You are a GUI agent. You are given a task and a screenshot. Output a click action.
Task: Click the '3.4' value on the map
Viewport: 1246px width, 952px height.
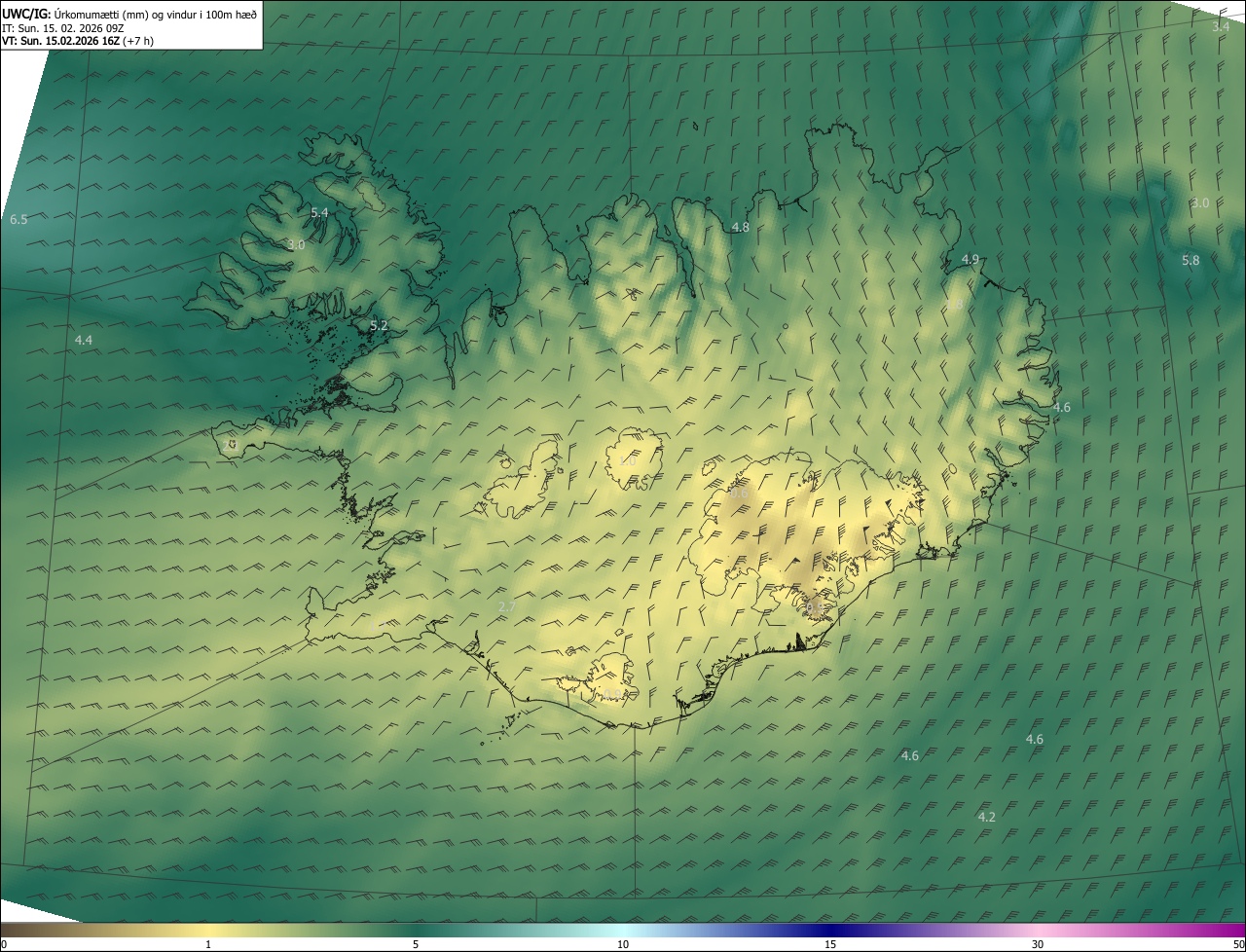coord(1221,26)
